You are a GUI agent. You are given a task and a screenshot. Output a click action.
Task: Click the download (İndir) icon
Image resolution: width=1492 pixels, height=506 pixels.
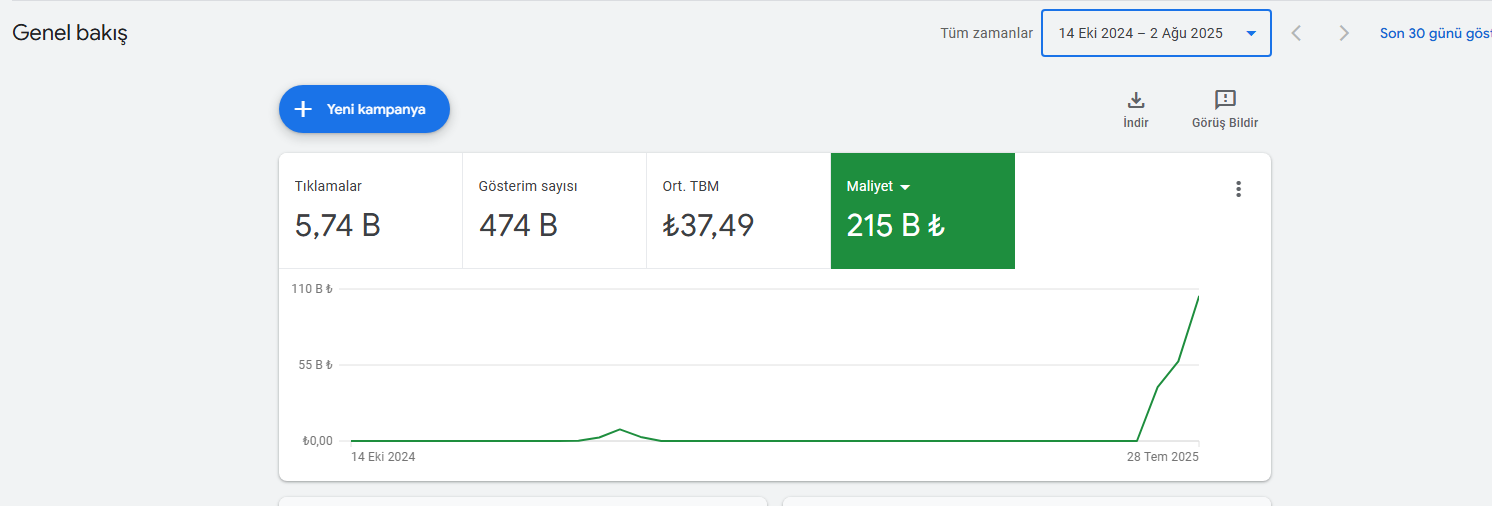[1136, 99]
